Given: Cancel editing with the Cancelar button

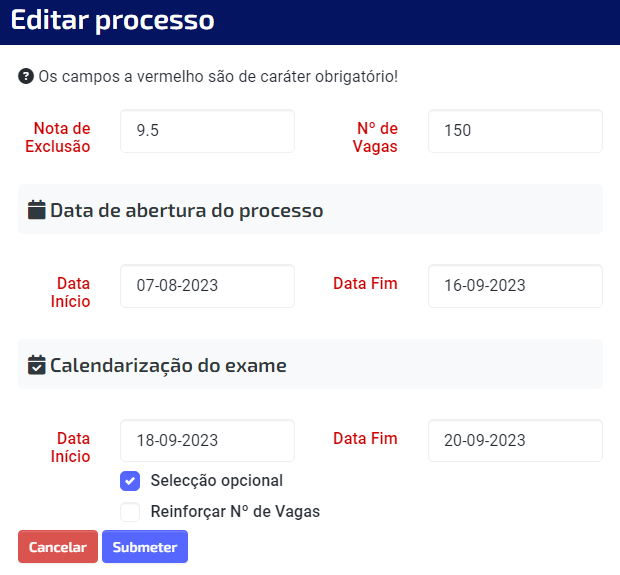Looking at the screenshot, I should pos(58,547).
